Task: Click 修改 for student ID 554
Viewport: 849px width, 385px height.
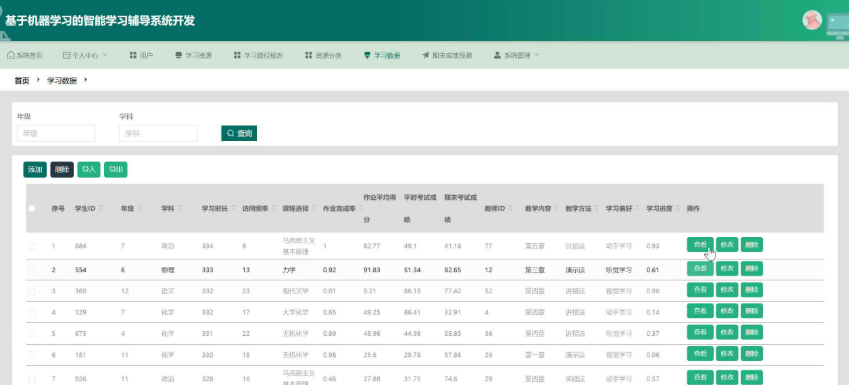Action: pyautogui.click(x=727, y=269)
